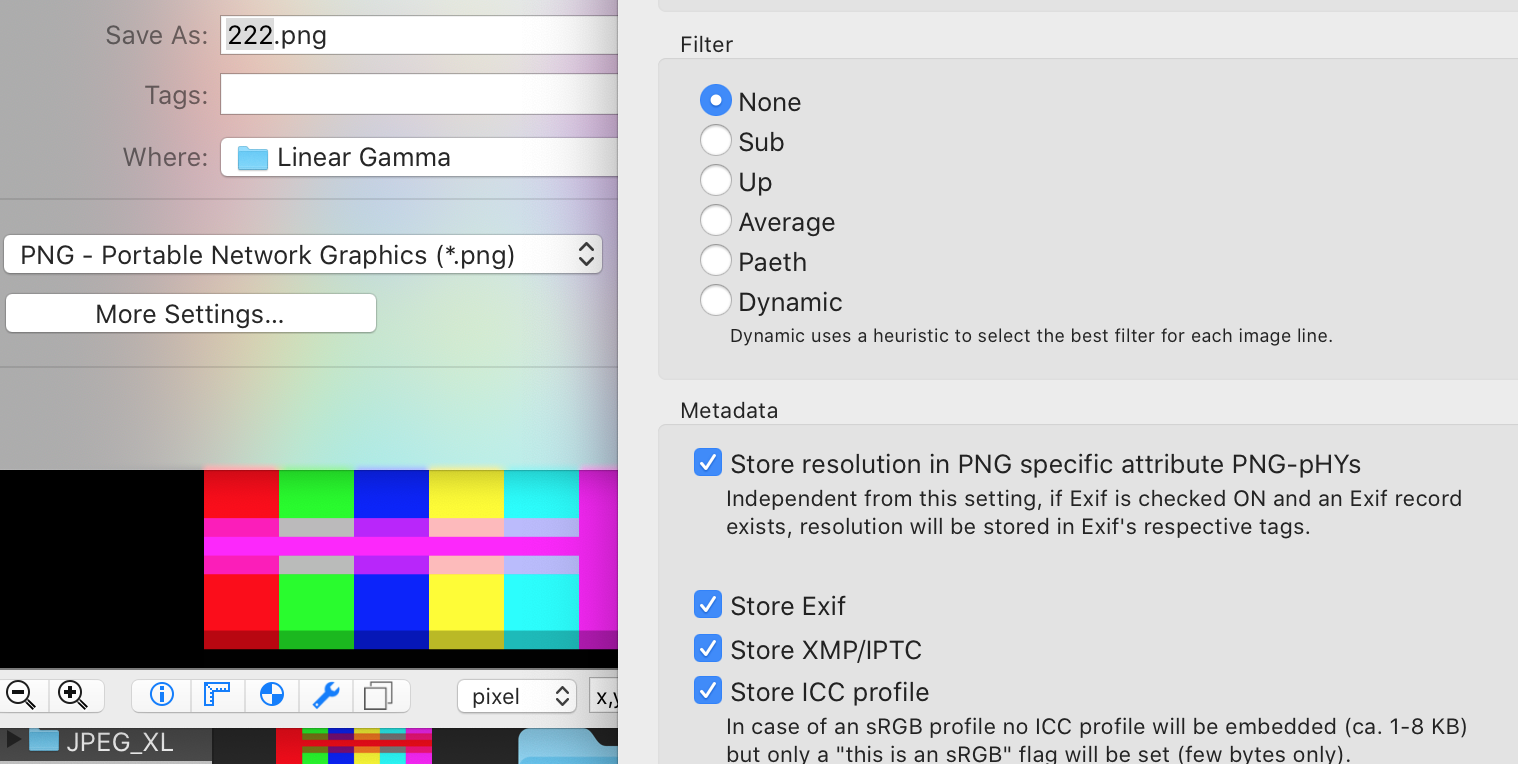
Task: Click the blue quartered-circle position icon
Action: pyautogui.click(x=271, y=695)
